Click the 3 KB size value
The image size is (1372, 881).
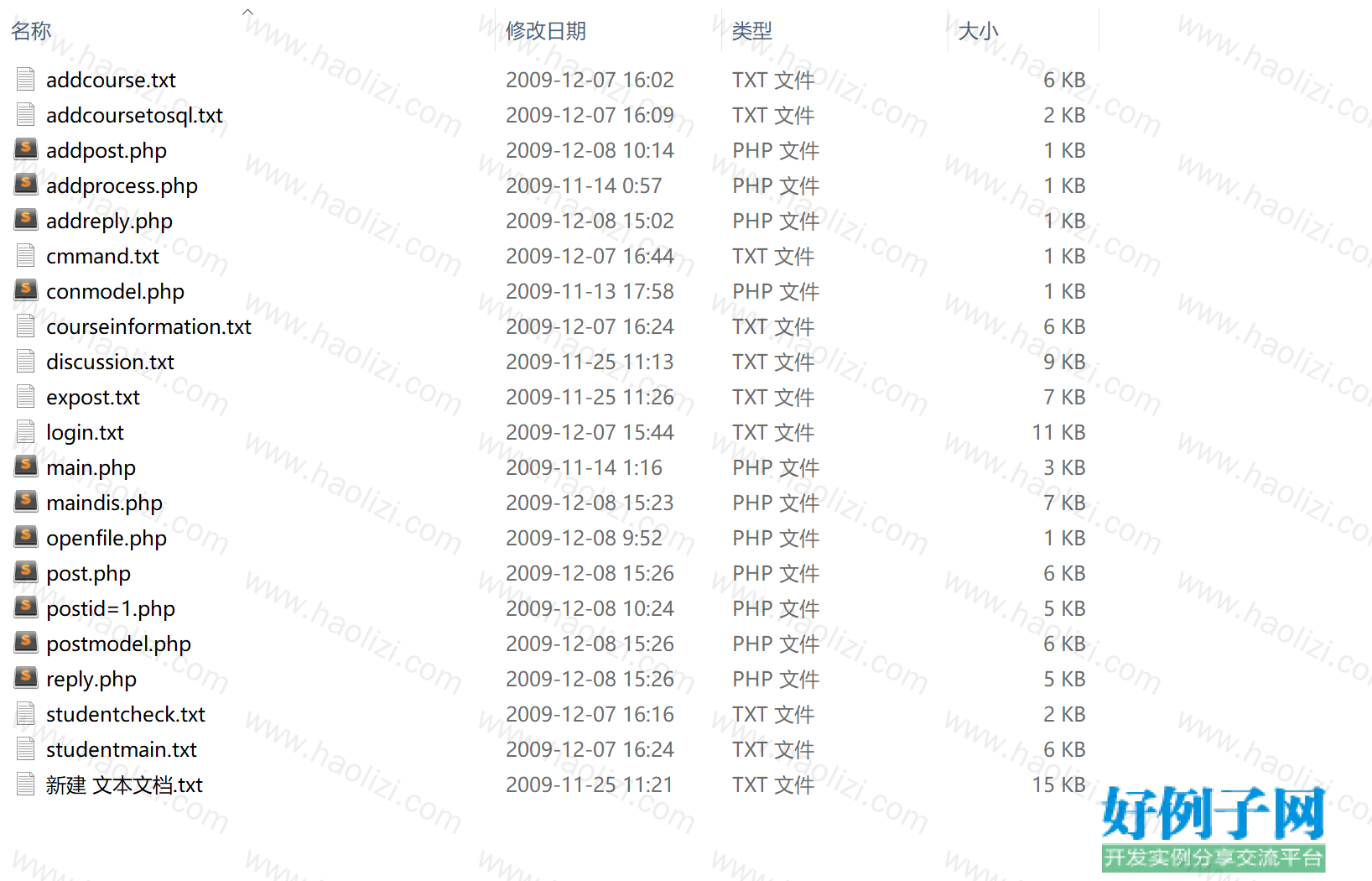(1064, 467)
